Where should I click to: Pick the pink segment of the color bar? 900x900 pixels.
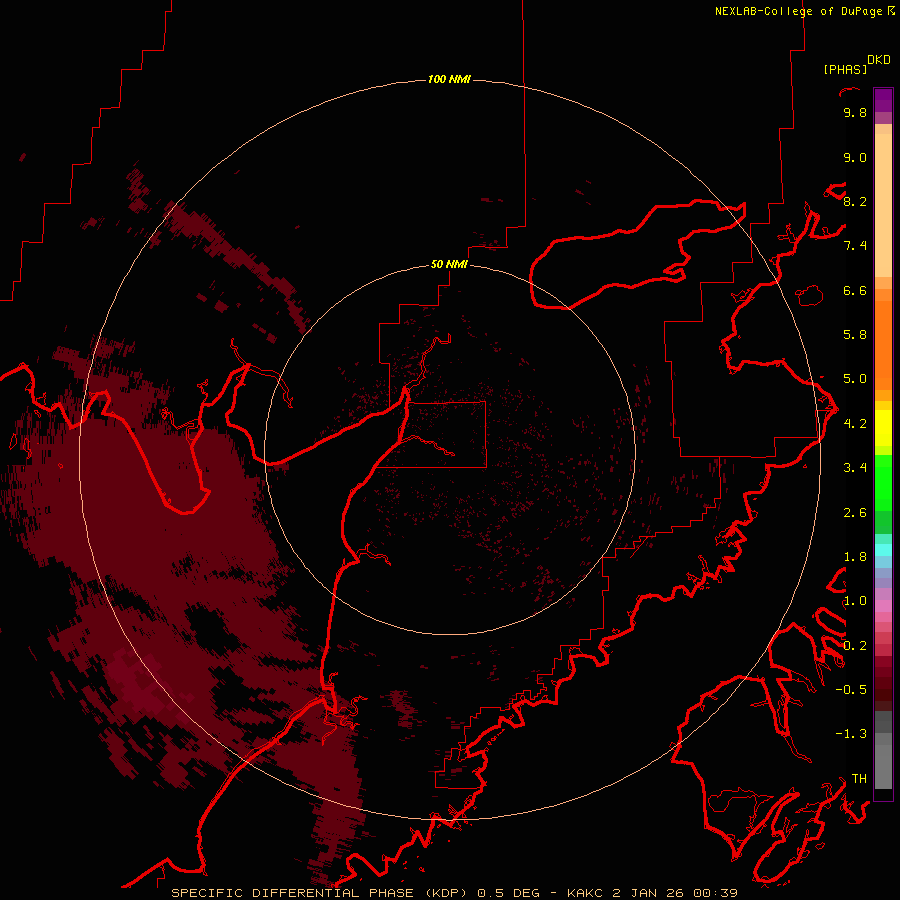(883, 606)
